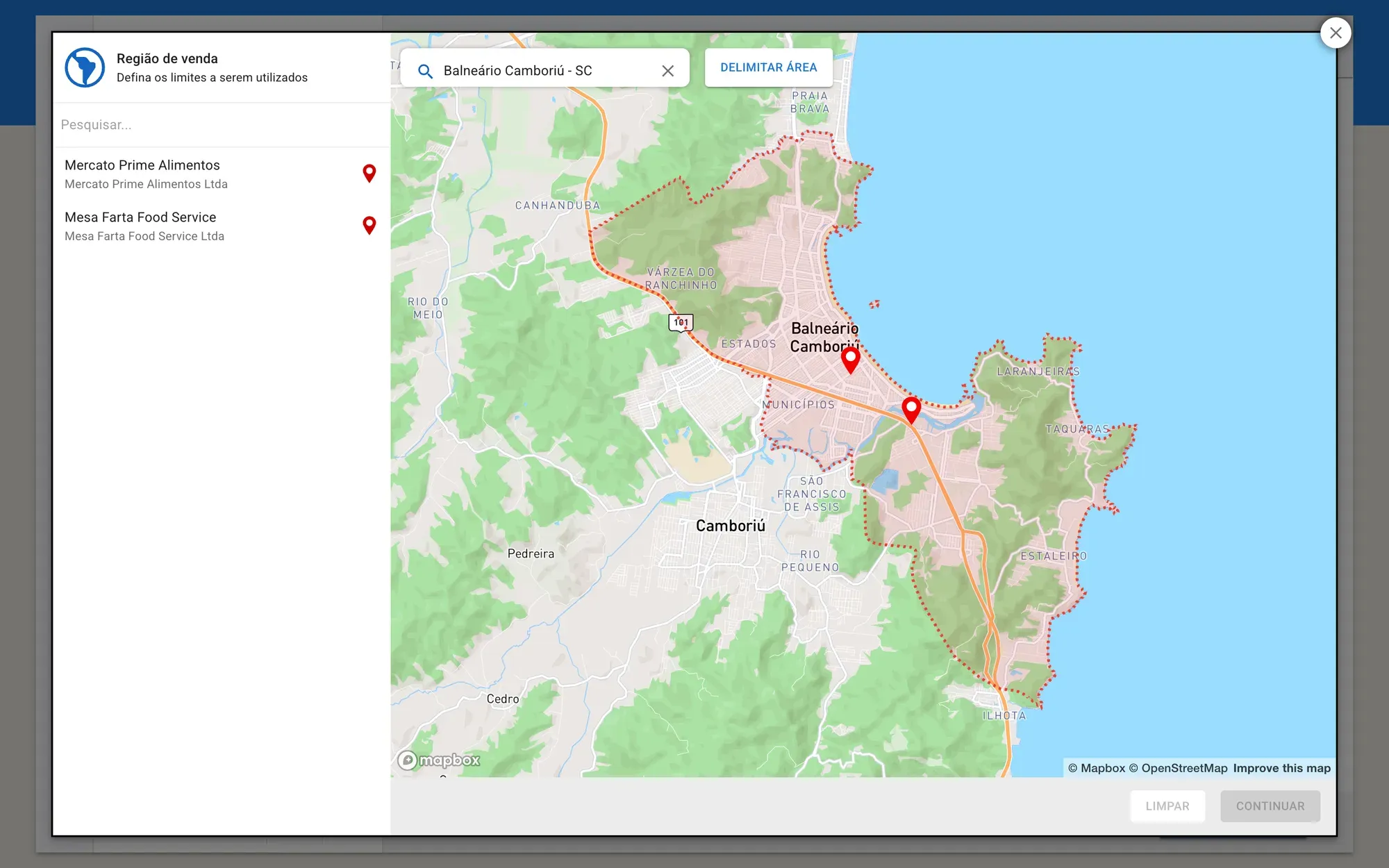
Task: Focus the Pesquisar search field
Action: [x=222, y=125]
